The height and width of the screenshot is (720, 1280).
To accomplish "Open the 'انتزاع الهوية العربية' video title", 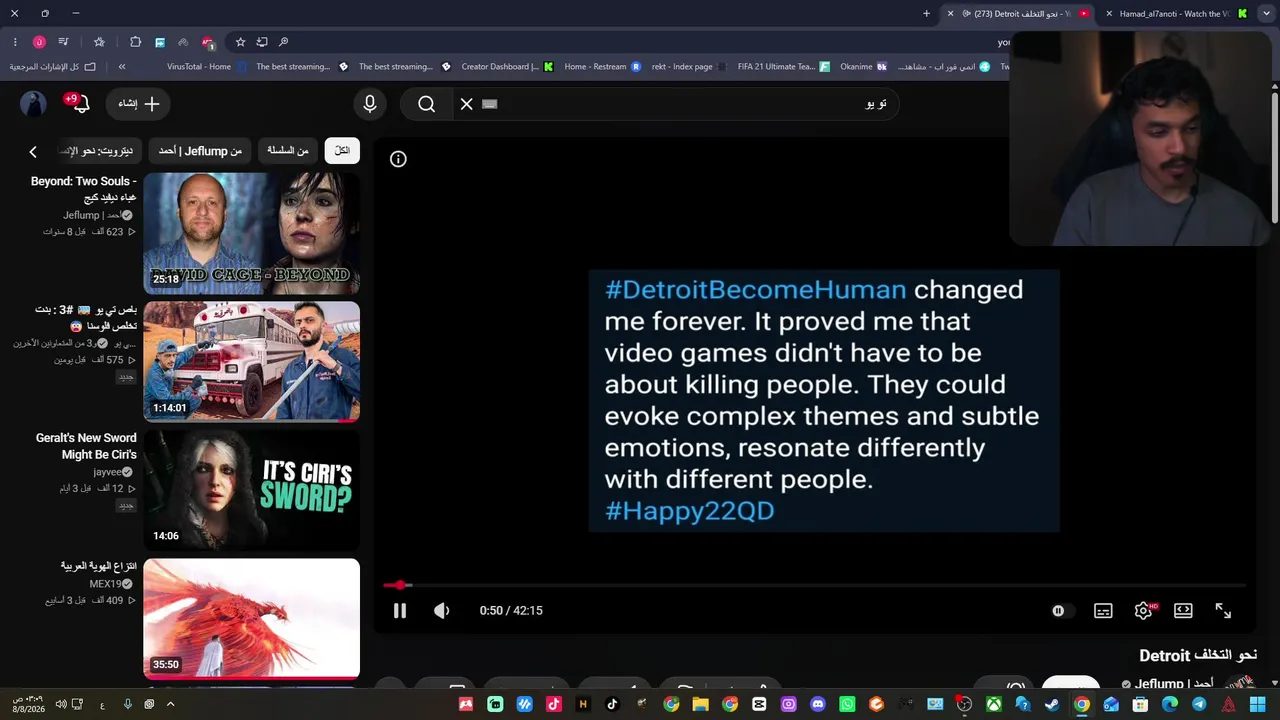I will click(99, 566).
